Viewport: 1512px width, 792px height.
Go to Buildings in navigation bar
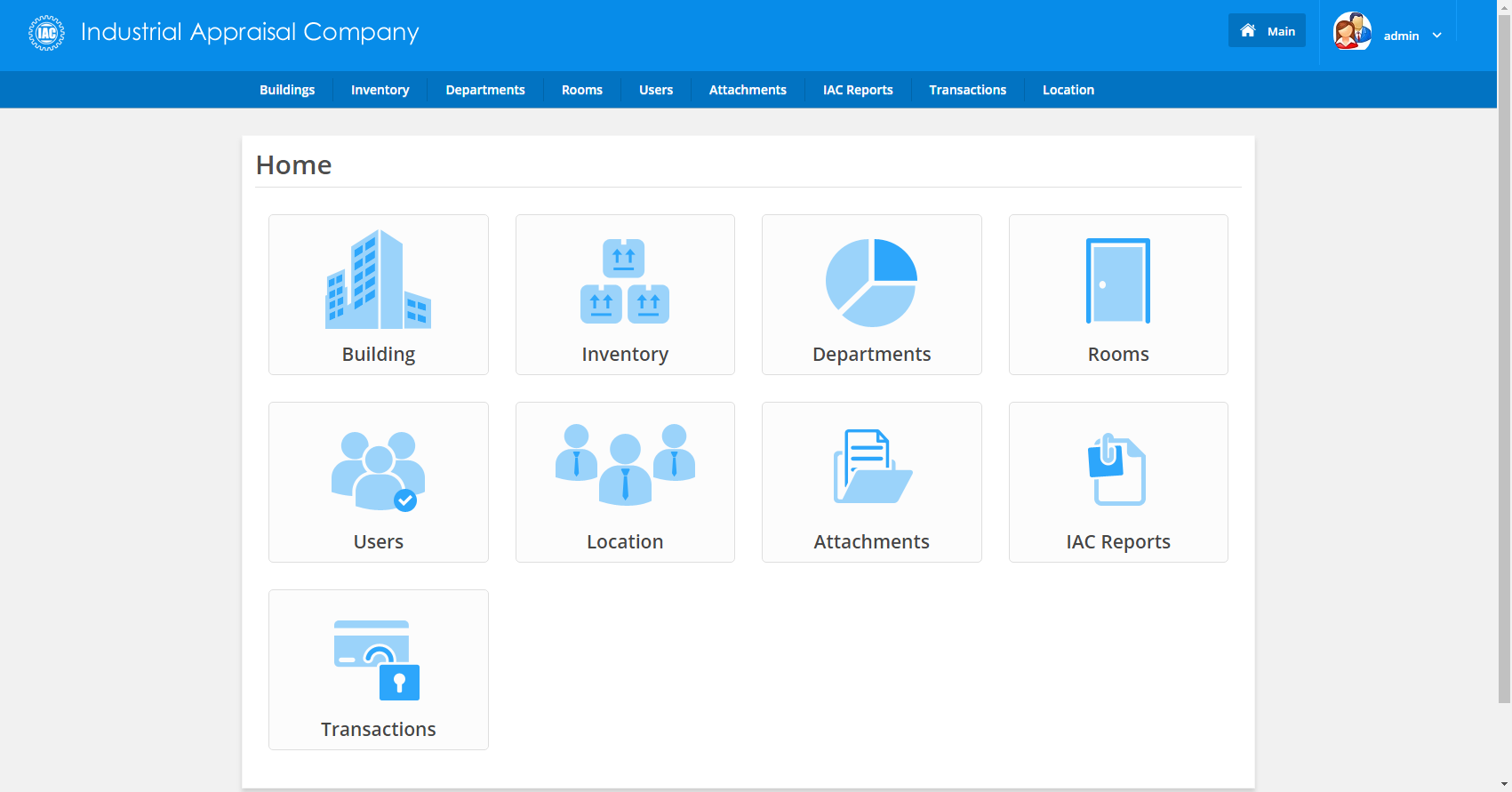[287, 90]
